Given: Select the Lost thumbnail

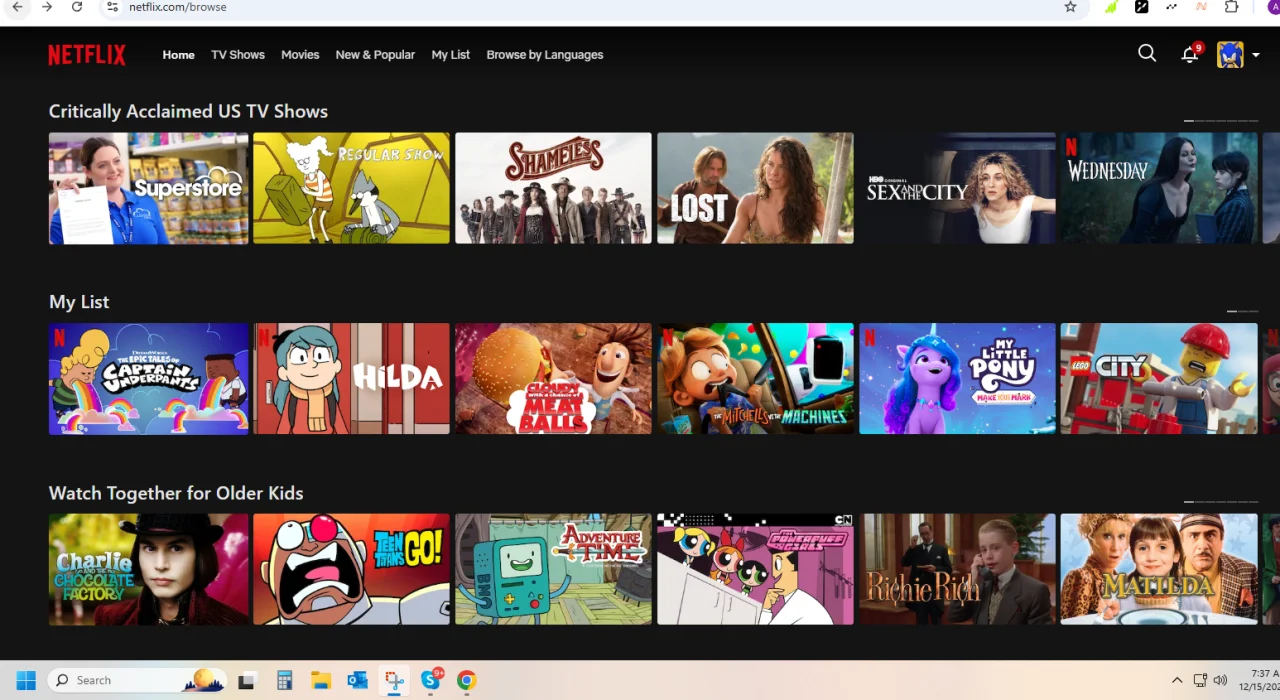Looking at the screenshot, I should (x=755, y=188).
